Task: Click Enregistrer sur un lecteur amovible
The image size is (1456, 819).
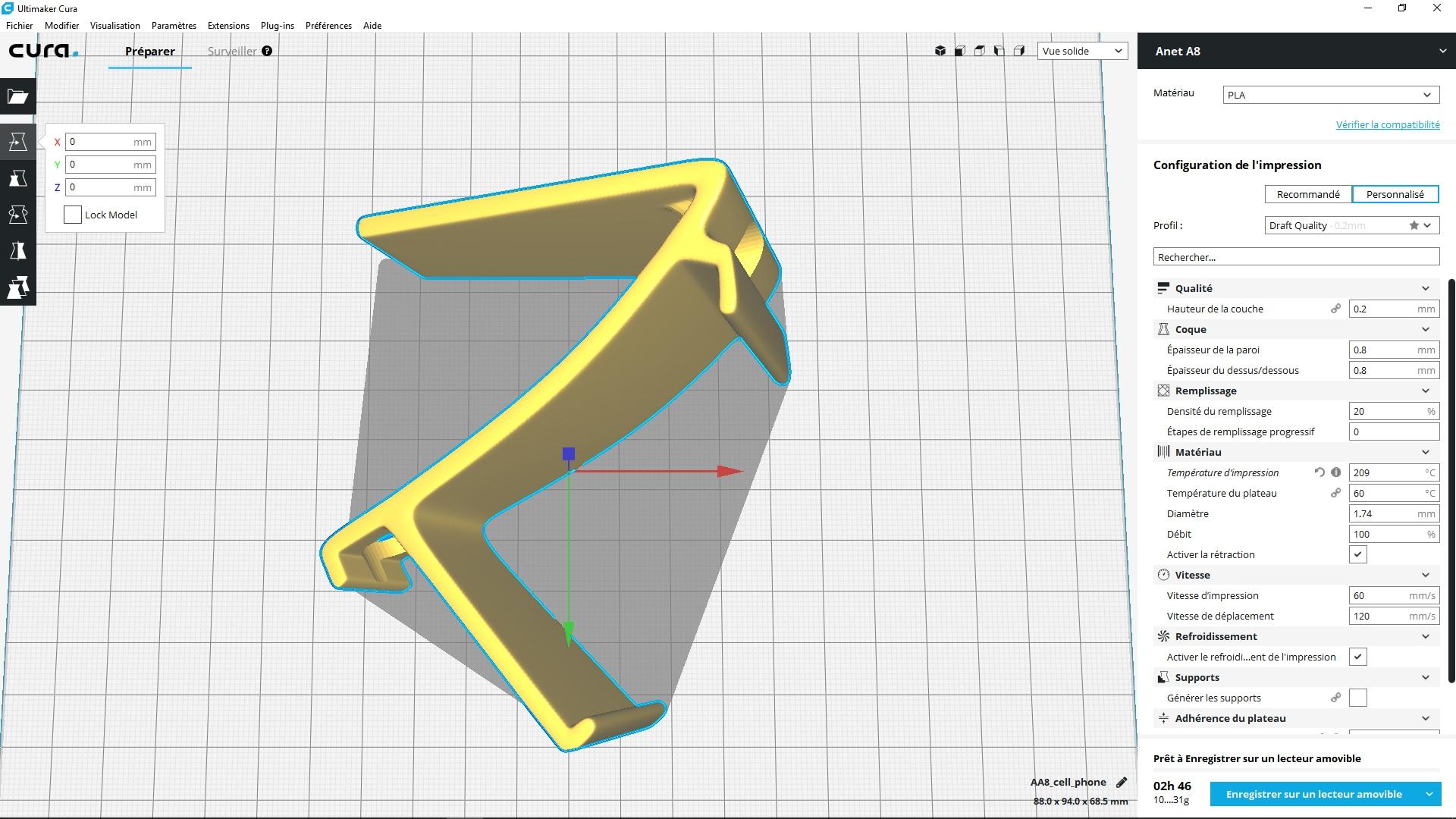Action: click(x=1313, y=794)
